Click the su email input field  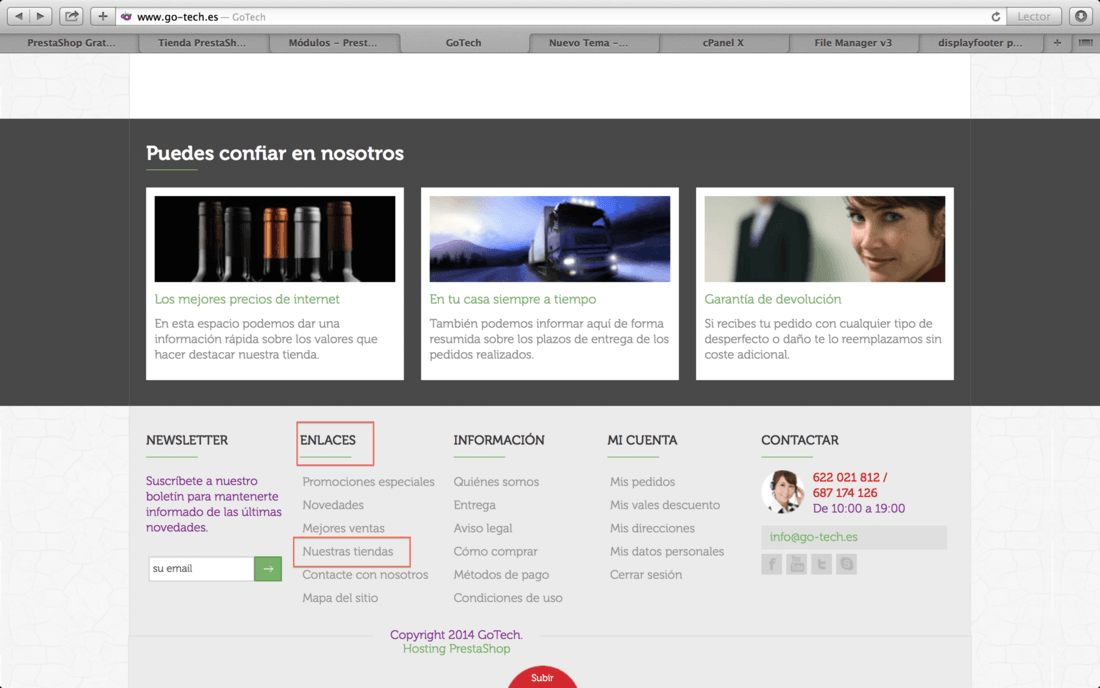click(x=201, y=569)
